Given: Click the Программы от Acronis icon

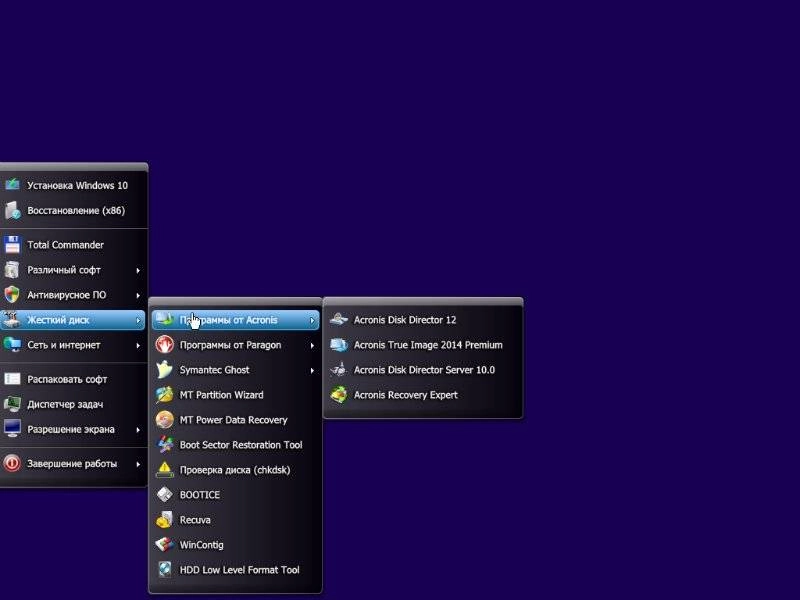Looking at the screenshot, I should pyautogui.click(x=164, y=319).
